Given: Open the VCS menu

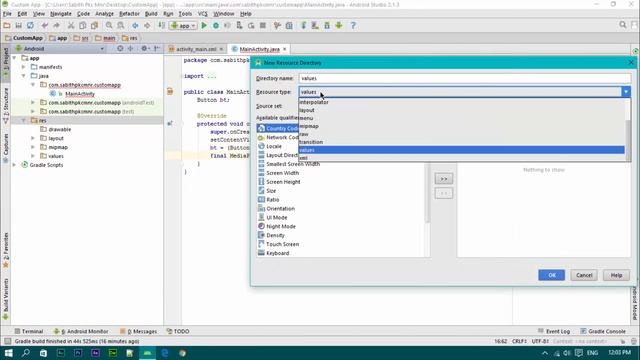Looking at the screenshot, I should (202, 13).
